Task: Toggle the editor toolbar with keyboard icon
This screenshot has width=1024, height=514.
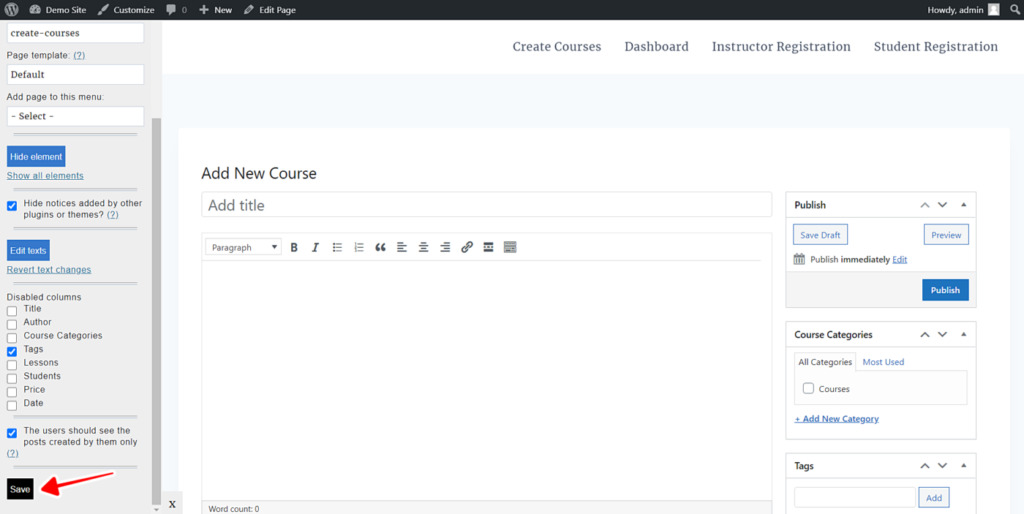Action: point(510,248)
